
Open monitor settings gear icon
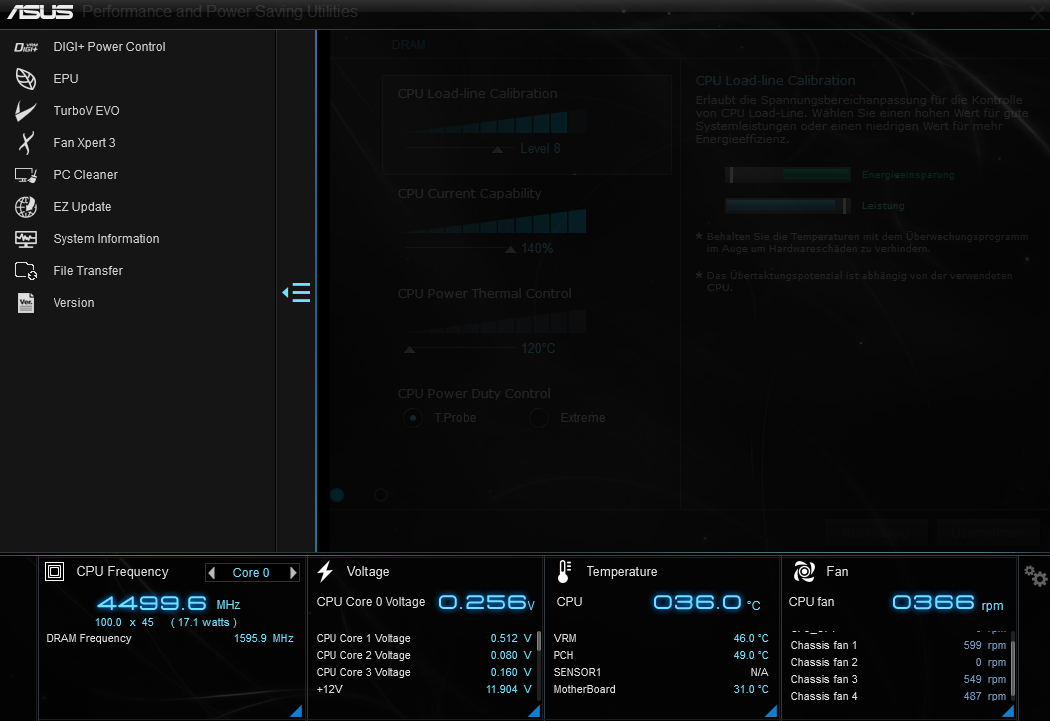1035,576
